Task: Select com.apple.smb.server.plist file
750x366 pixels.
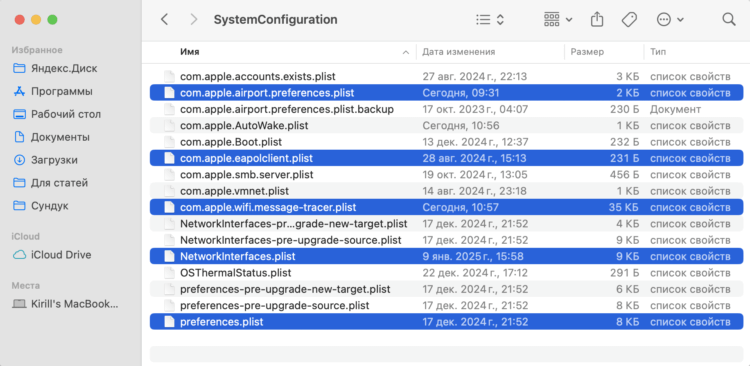Action: (446, 175)
